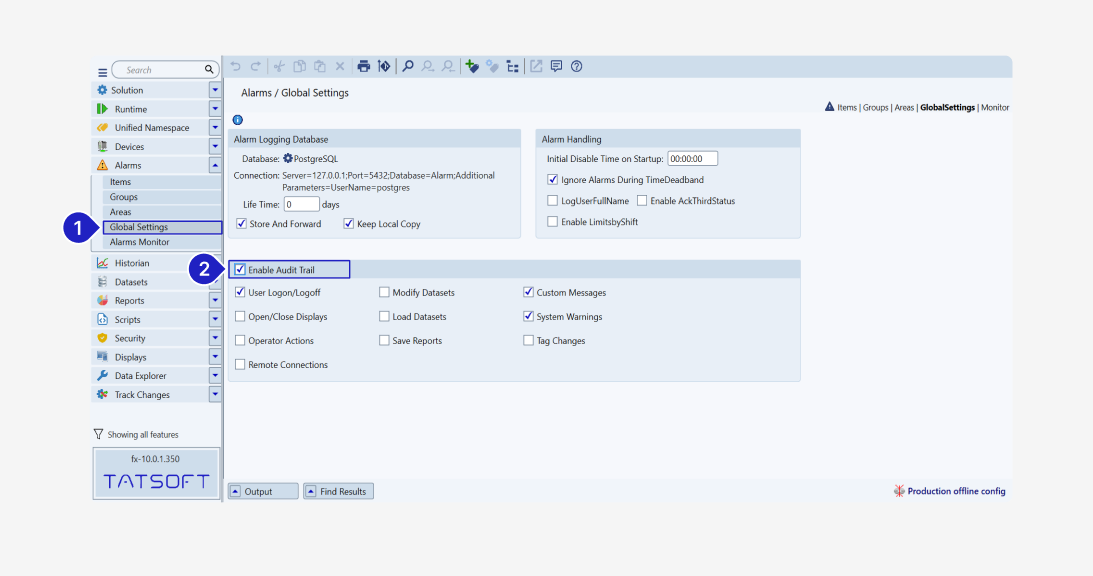Open the Help question mark icon
The image size is (1093, 576).
click(x=577, y=67)
